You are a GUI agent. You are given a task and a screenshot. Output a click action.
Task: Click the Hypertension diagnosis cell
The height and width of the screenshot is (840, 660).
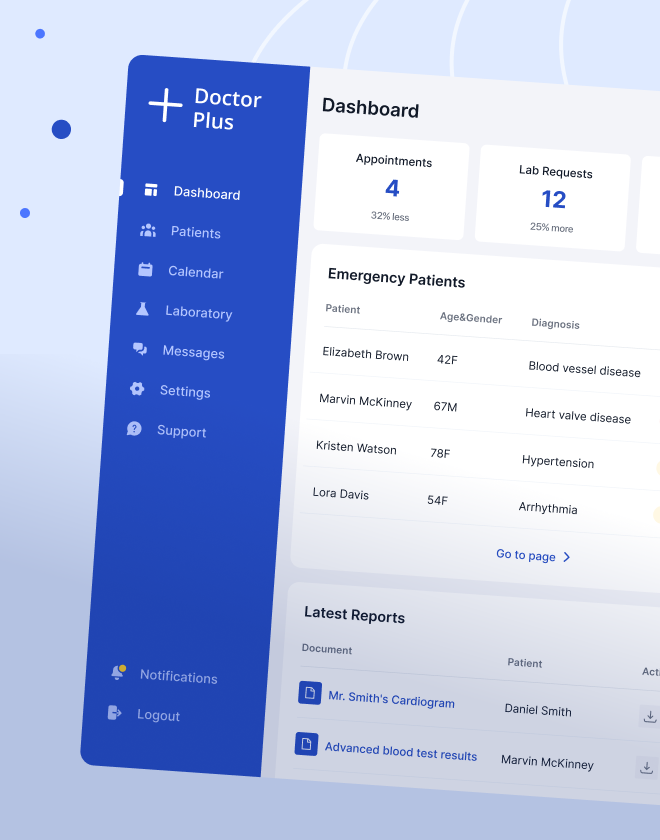[558, 461]
